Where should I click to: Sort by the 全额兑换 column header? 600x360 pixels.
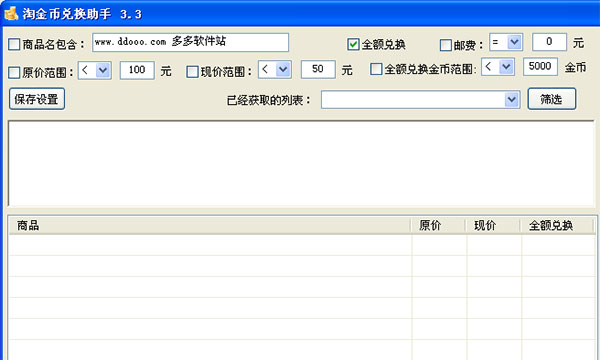(x=557, y=226)
